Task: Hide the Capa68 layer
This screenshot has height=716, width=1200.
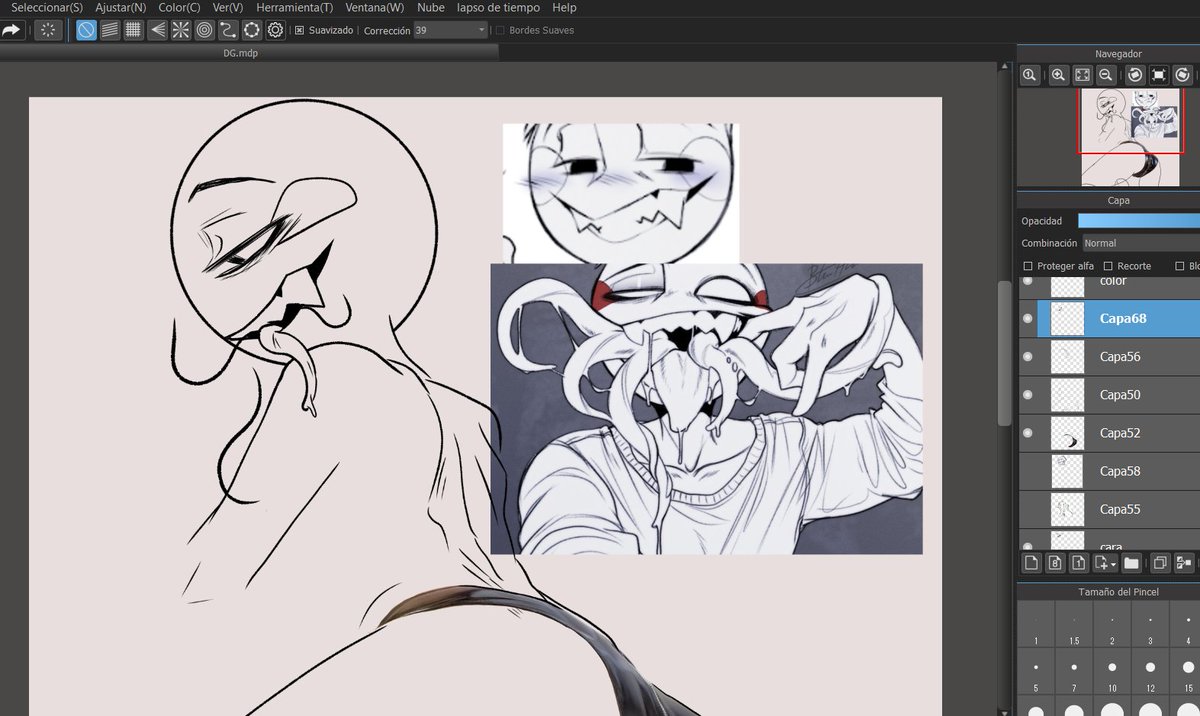Action: coord(1027,319)
